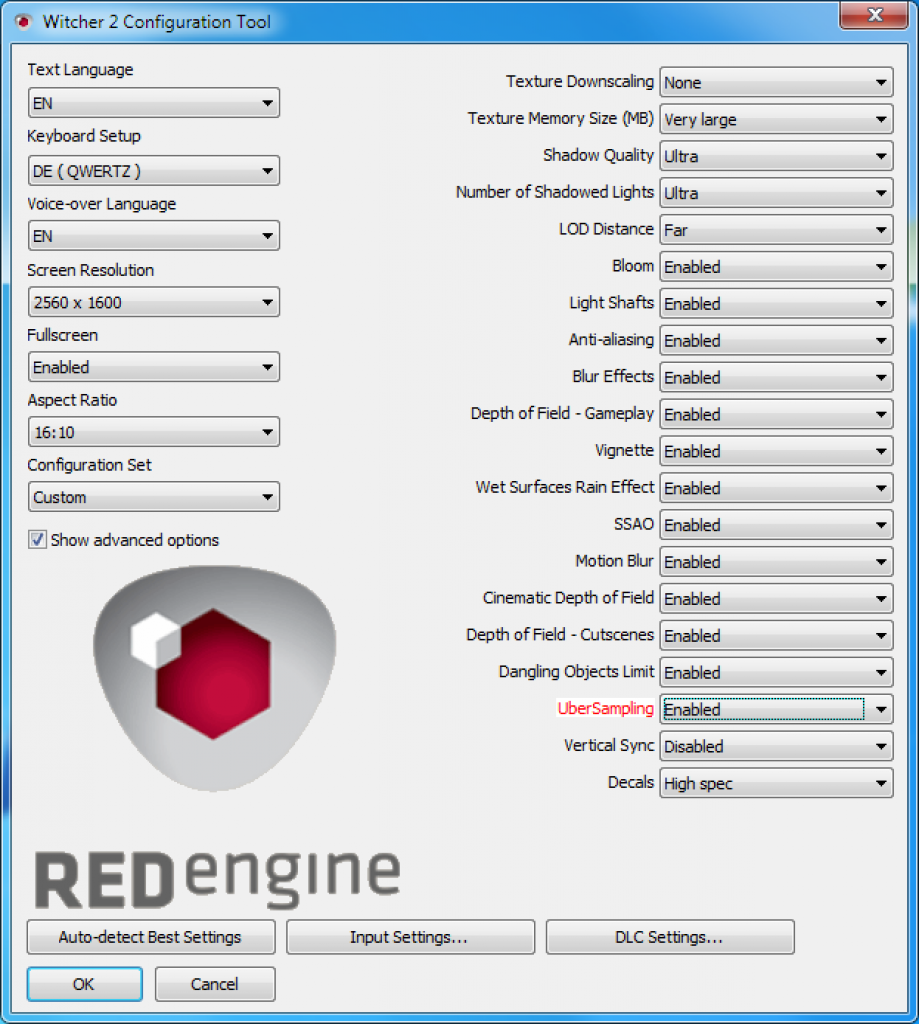Screen dimensions: 919x1024
Task: Open the Shadow Quality dropdown
Action: [776, 157]
